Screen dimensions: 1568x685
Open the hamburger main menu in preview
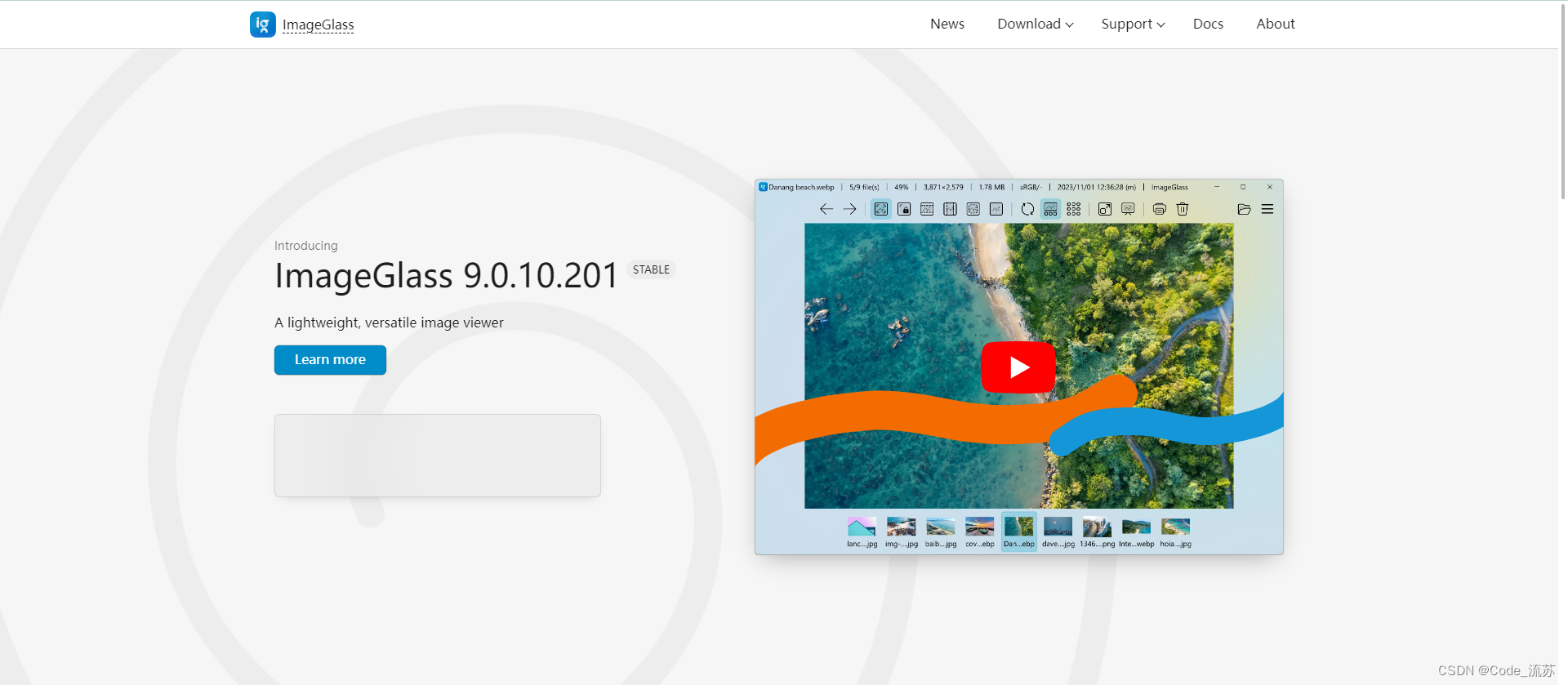pyautogui.click(x=1267, y=209)
